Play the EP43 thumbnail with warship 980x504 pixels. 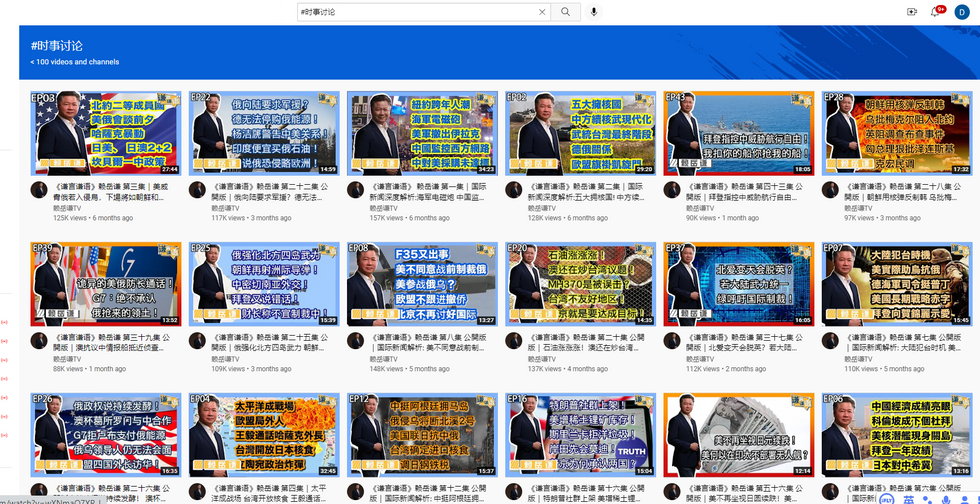pyautogui.click(x=739, y=133)
